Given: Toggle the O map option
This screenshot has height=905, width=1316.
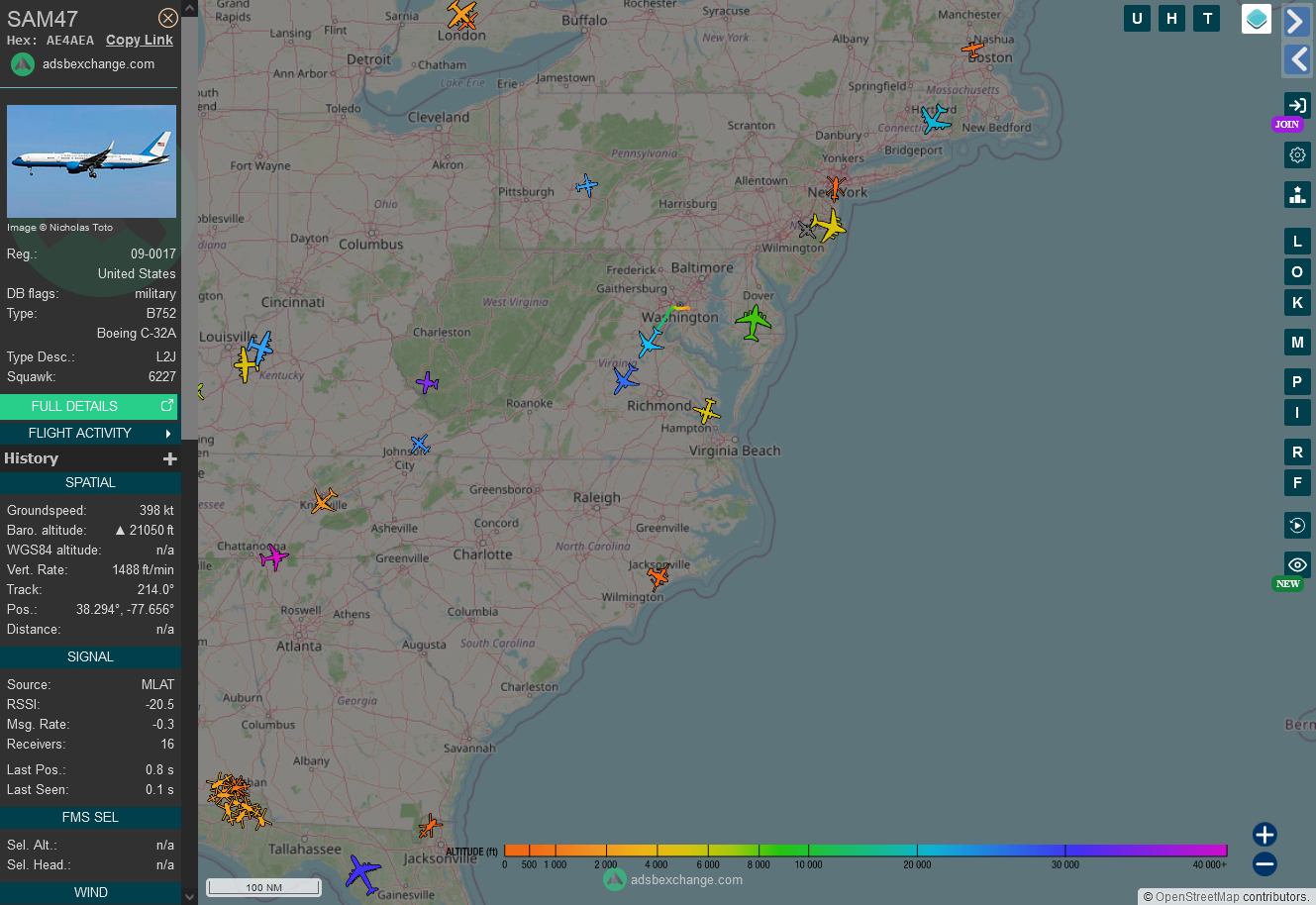Looking at the screenshot, I should coord(1297,272).
